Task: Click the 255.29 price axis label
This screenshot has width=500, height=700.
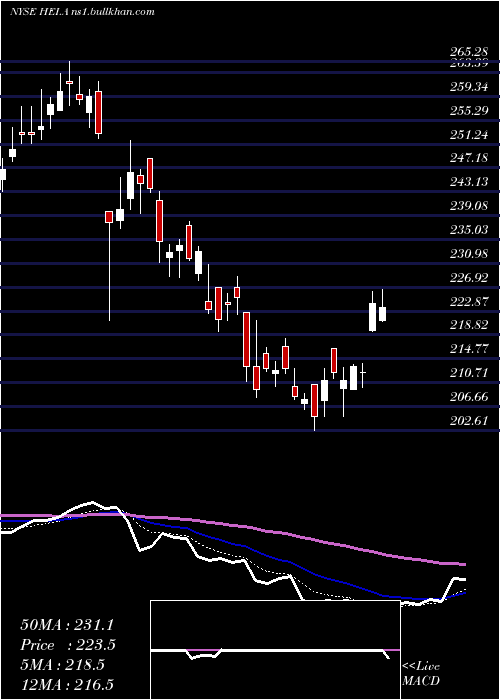Action: point(469,110)
